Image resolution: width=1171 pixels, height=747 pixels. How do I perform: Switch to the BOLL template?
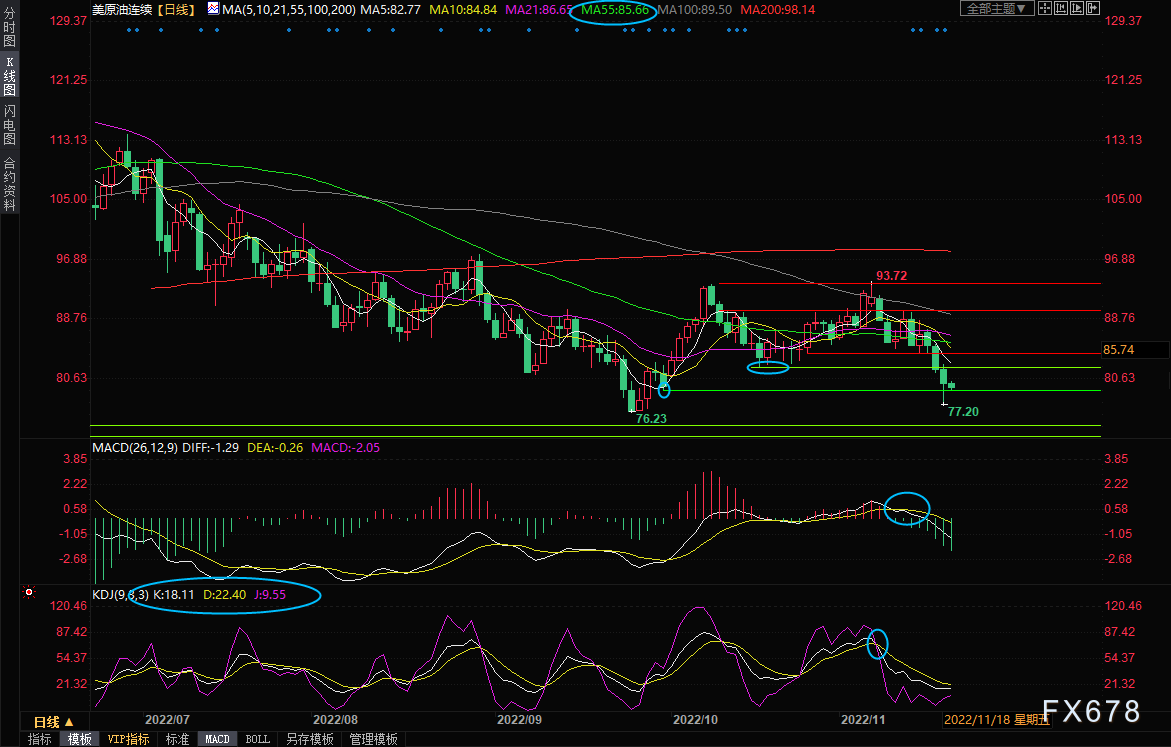coord(258,739)
